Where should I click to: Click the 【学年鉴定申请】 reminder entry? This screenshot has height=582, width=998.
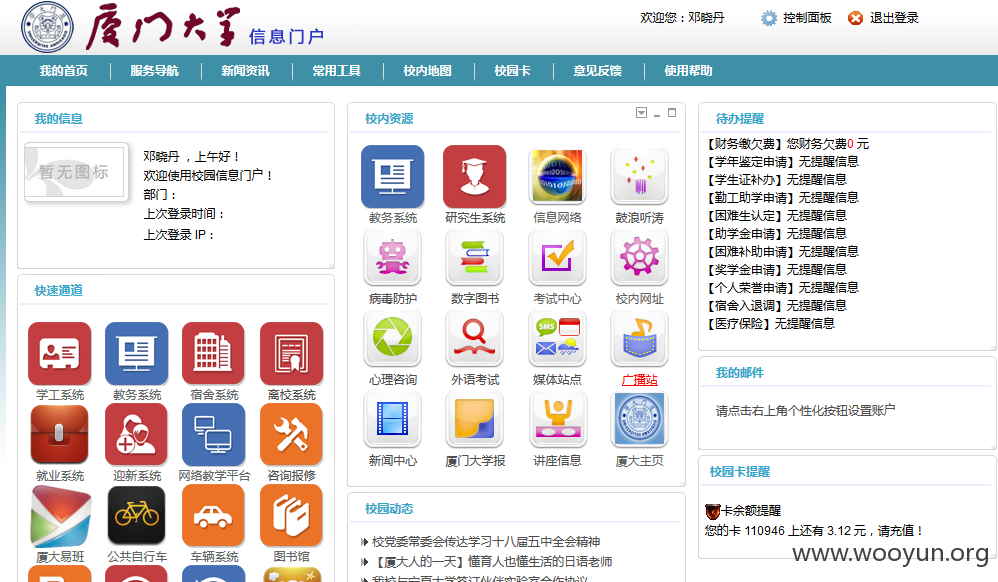click(783, 162)
